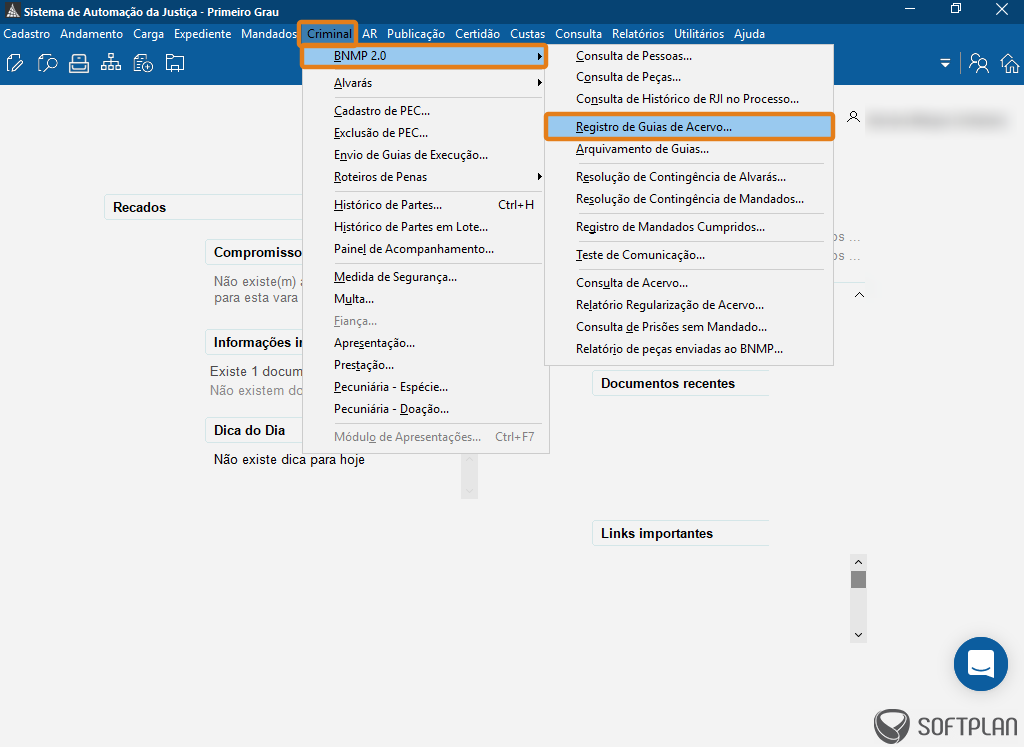Choose the Multa menu entry
The width and height of the screenshot is (1024, 747).
point(424,299)
